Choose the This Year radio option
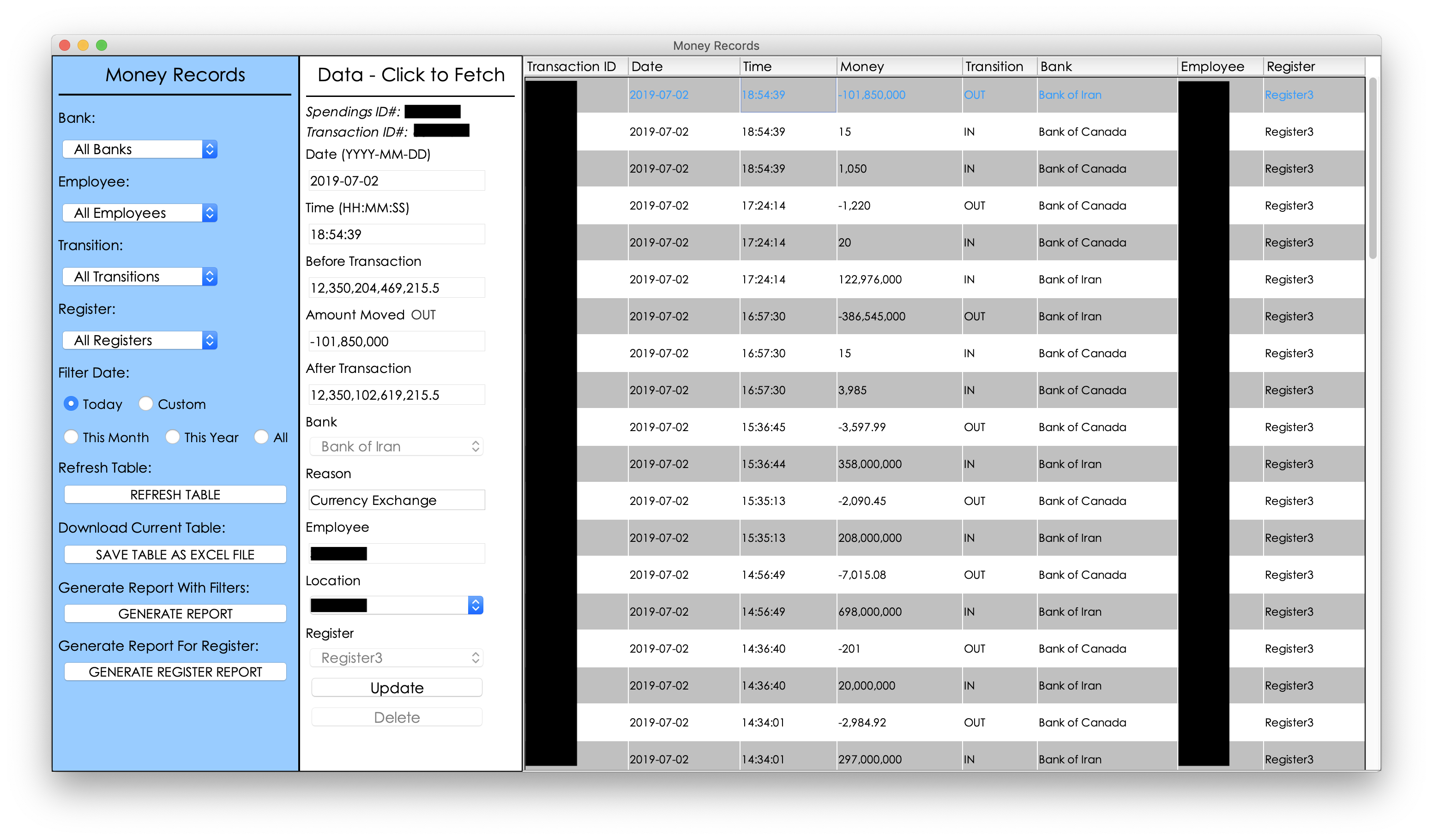Viewport: 1433px width, 840px height. (172, 437)
